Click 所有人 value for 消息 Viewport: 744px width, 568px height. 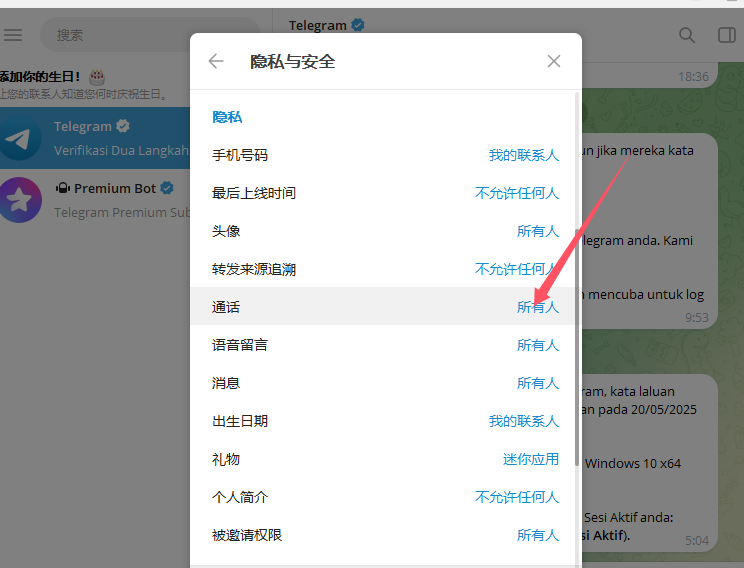point(538,383)
